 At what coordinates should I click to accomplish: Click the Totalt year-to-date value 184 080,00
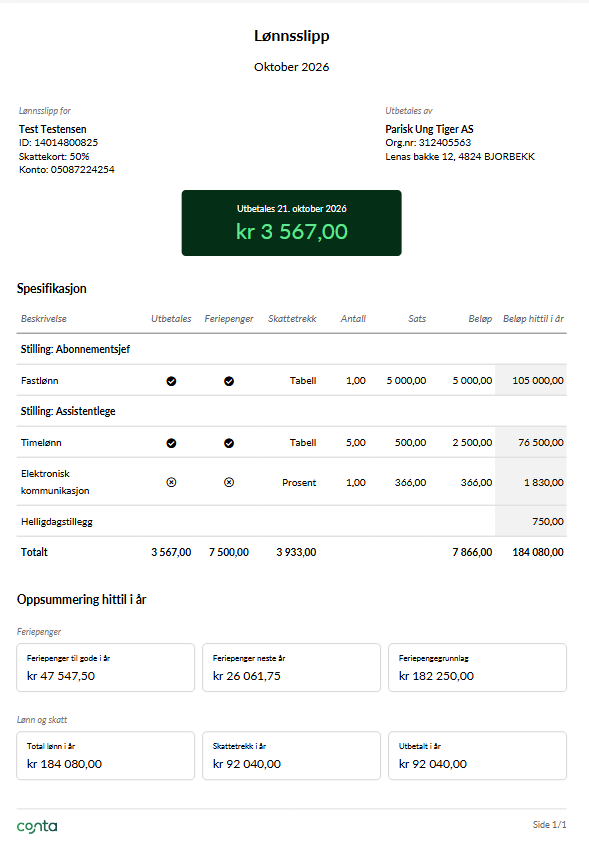click(x=538, y=552)
